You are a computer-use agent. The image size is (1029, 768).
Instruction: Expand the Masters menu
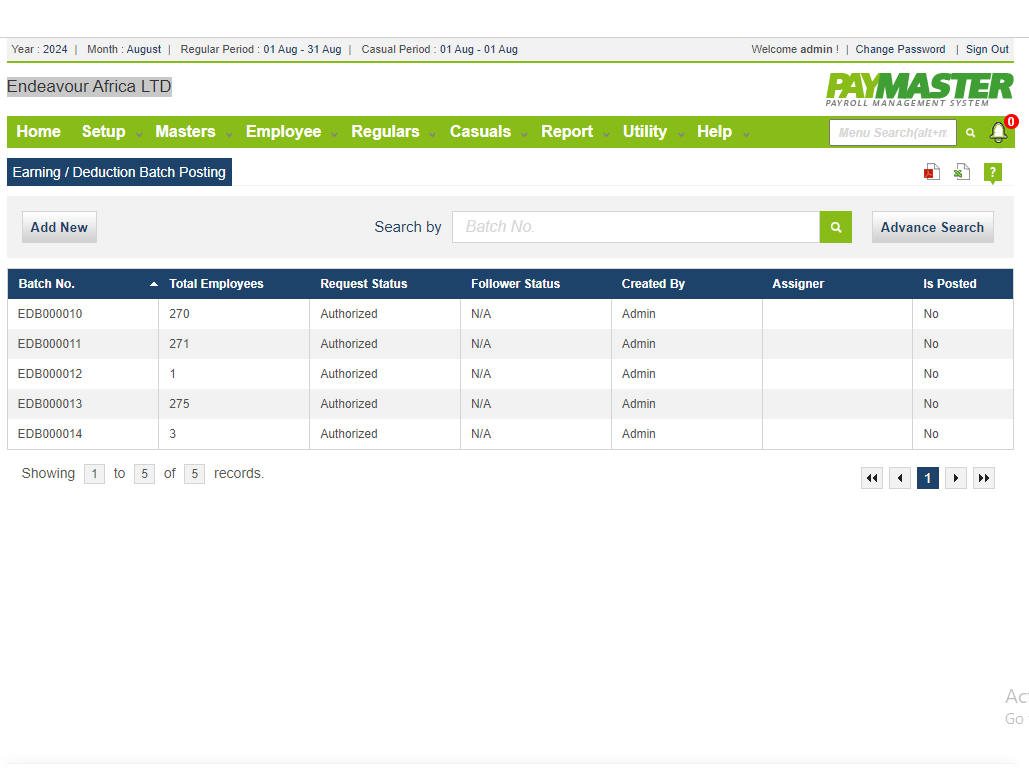(185, 132)
